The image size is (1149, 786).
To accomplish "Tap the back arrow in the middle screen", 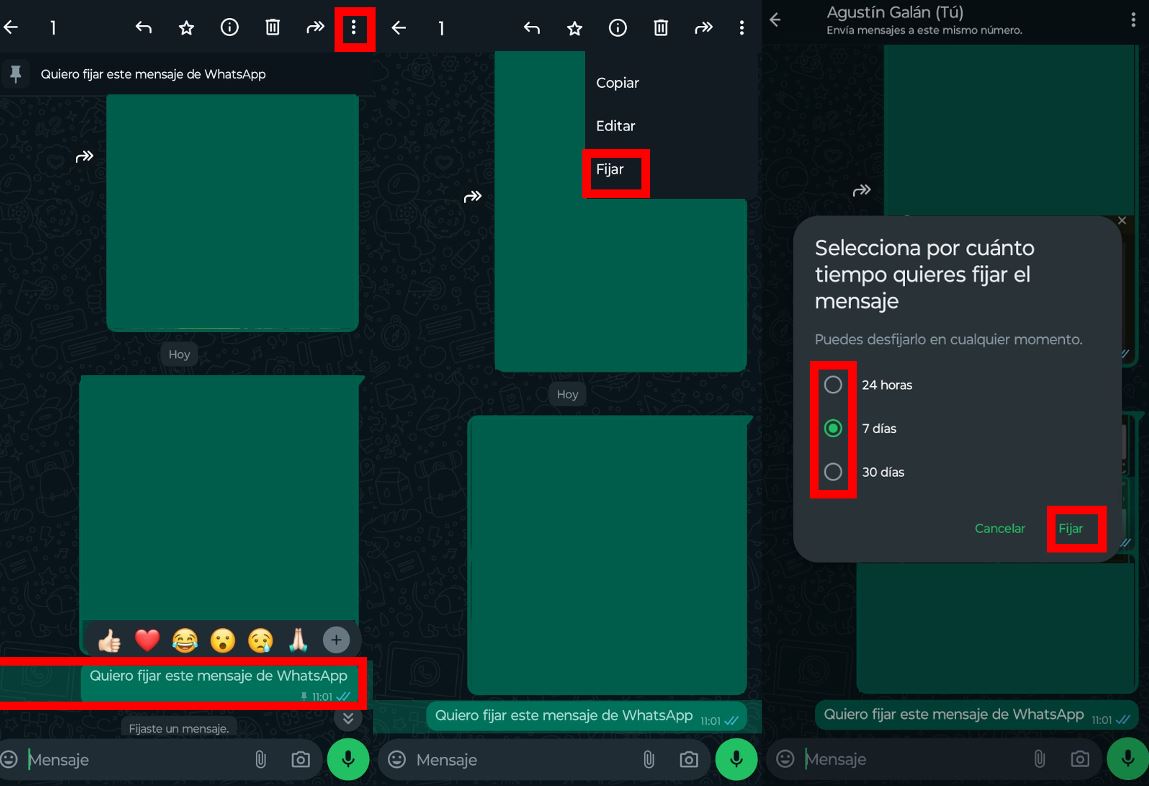I will point(399,28).
